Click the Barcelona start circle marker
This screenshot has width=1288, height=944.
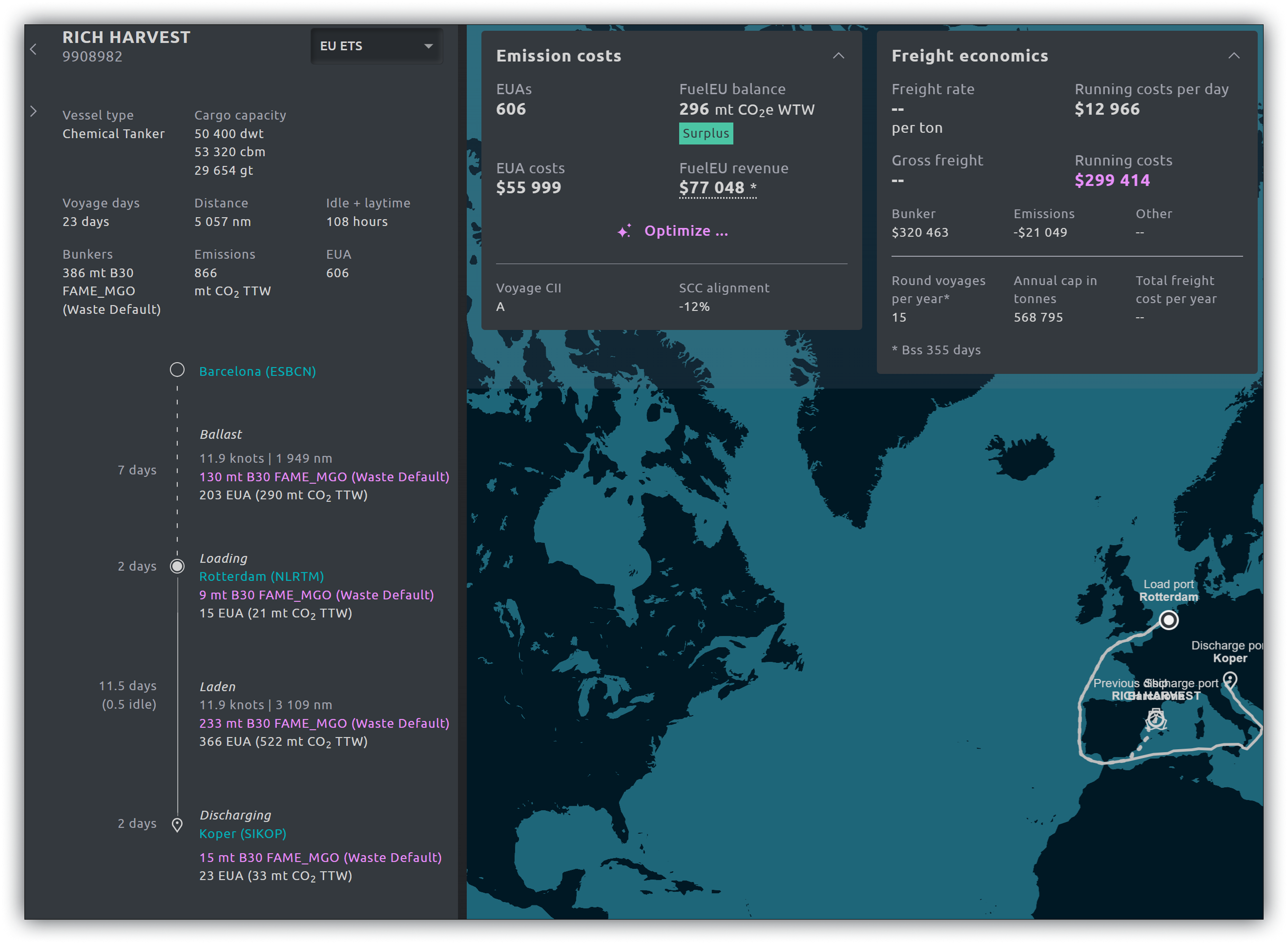pyautogui.click(x=177, y=369)
